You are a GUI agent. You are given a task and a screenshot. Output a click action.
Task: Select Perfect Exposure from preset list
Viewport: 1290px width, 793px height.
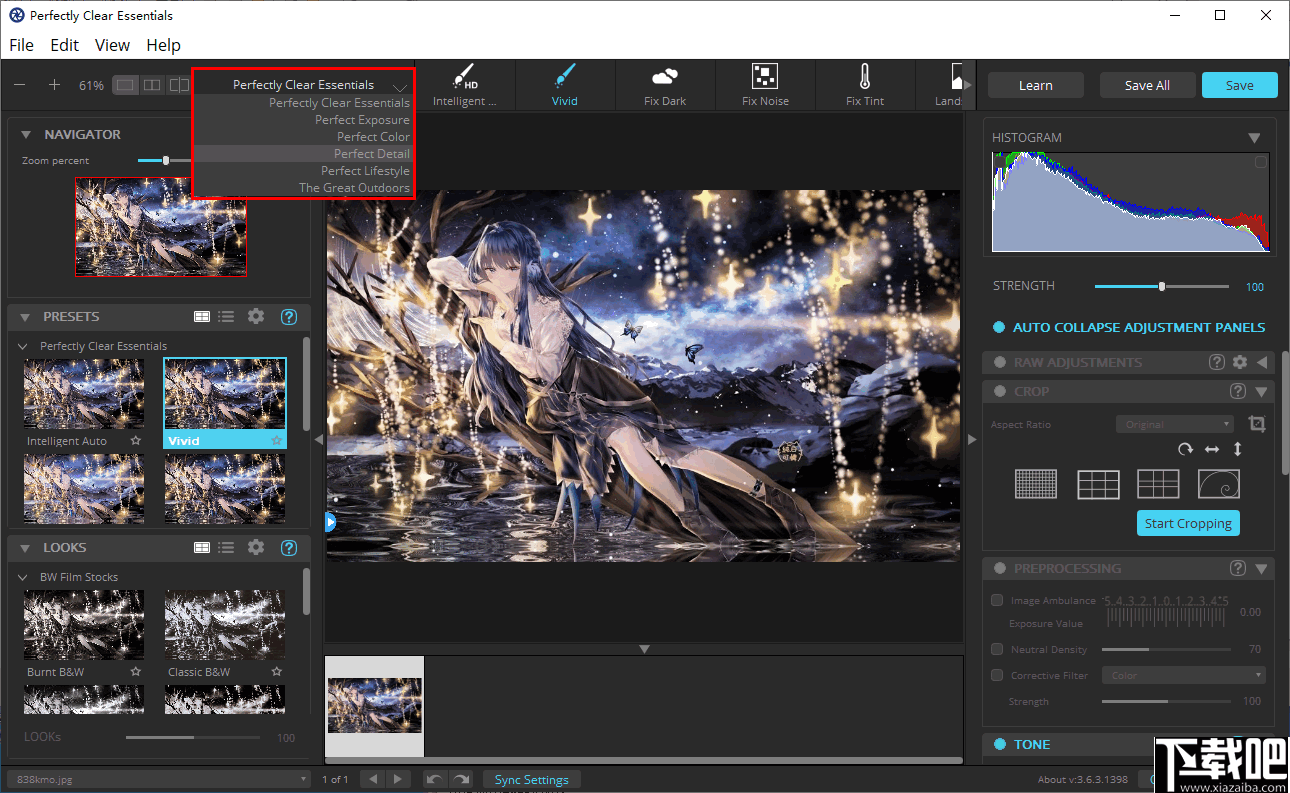point(362,119)
